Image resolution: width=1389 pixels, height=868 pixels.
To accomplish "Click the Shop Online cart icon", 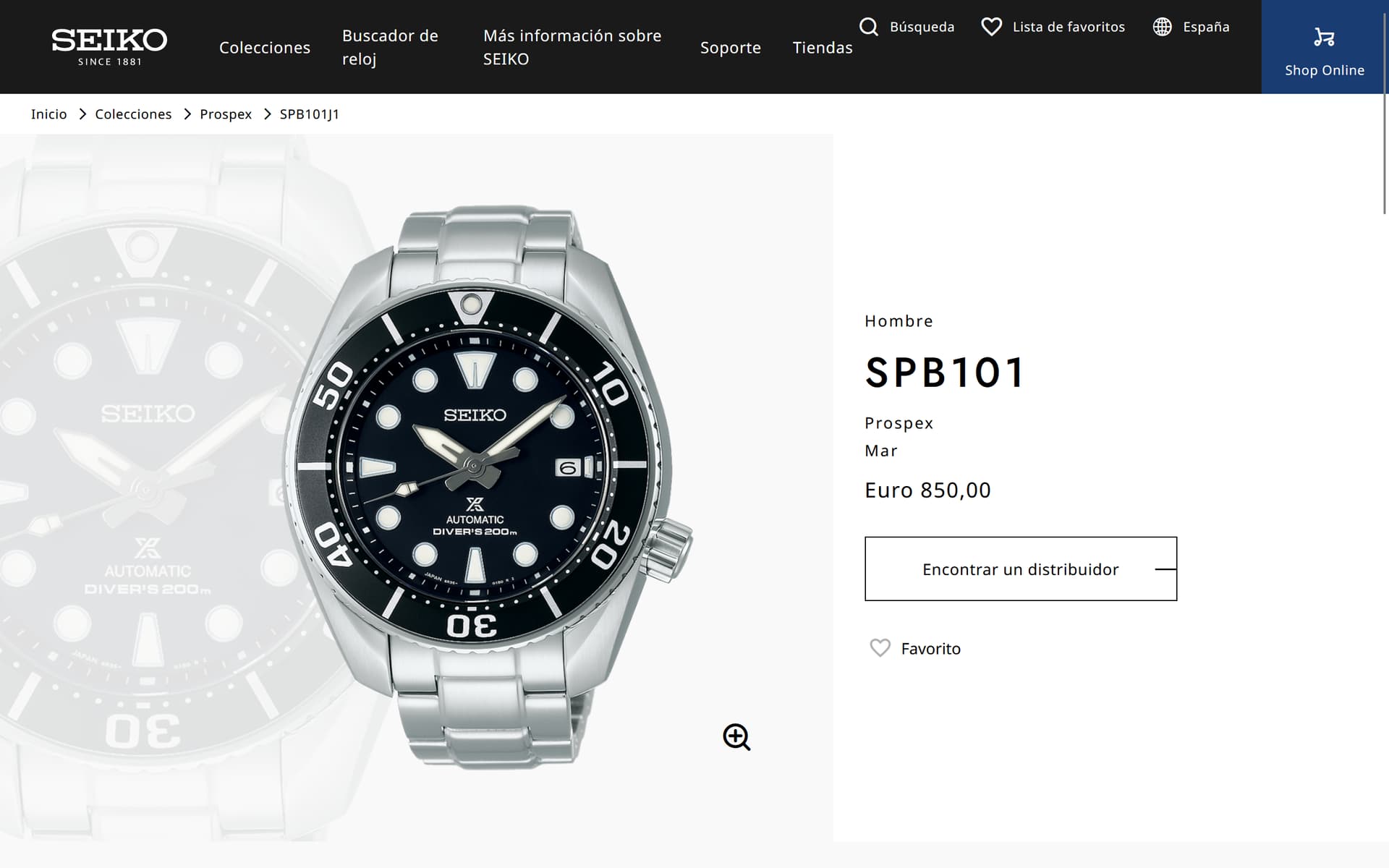I will coord(1324,37).
